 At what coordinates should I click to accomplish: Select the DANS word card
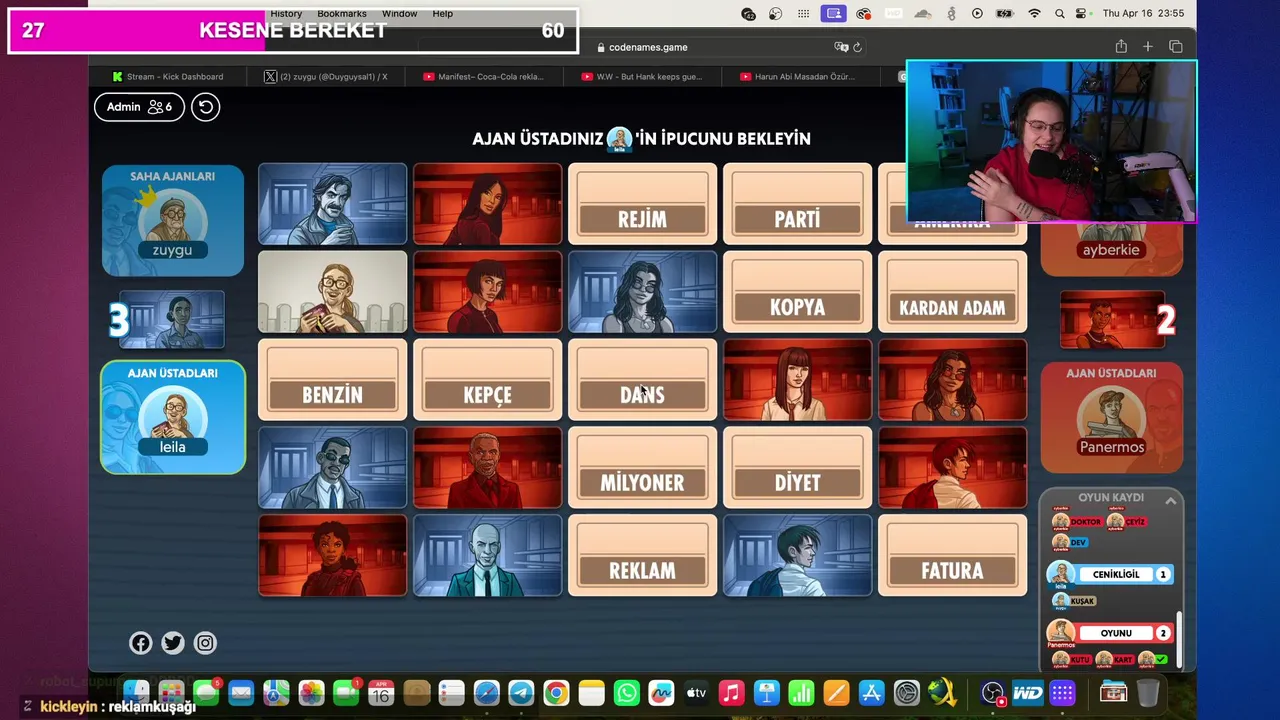(642, 380)
